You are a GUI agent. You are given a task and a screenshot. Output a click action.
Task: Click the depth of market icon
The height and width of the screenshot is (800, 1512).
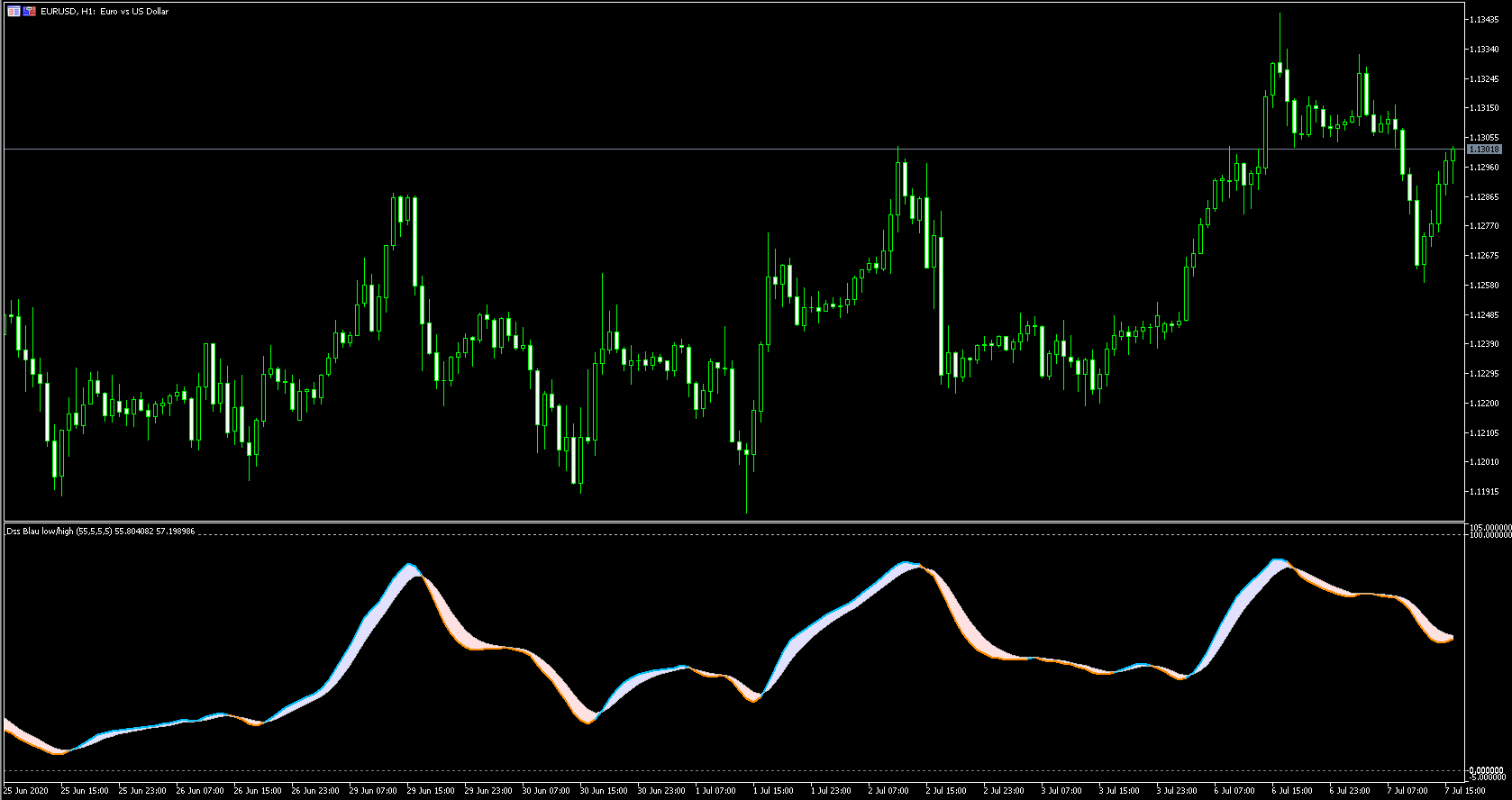[x=30, y=12]
